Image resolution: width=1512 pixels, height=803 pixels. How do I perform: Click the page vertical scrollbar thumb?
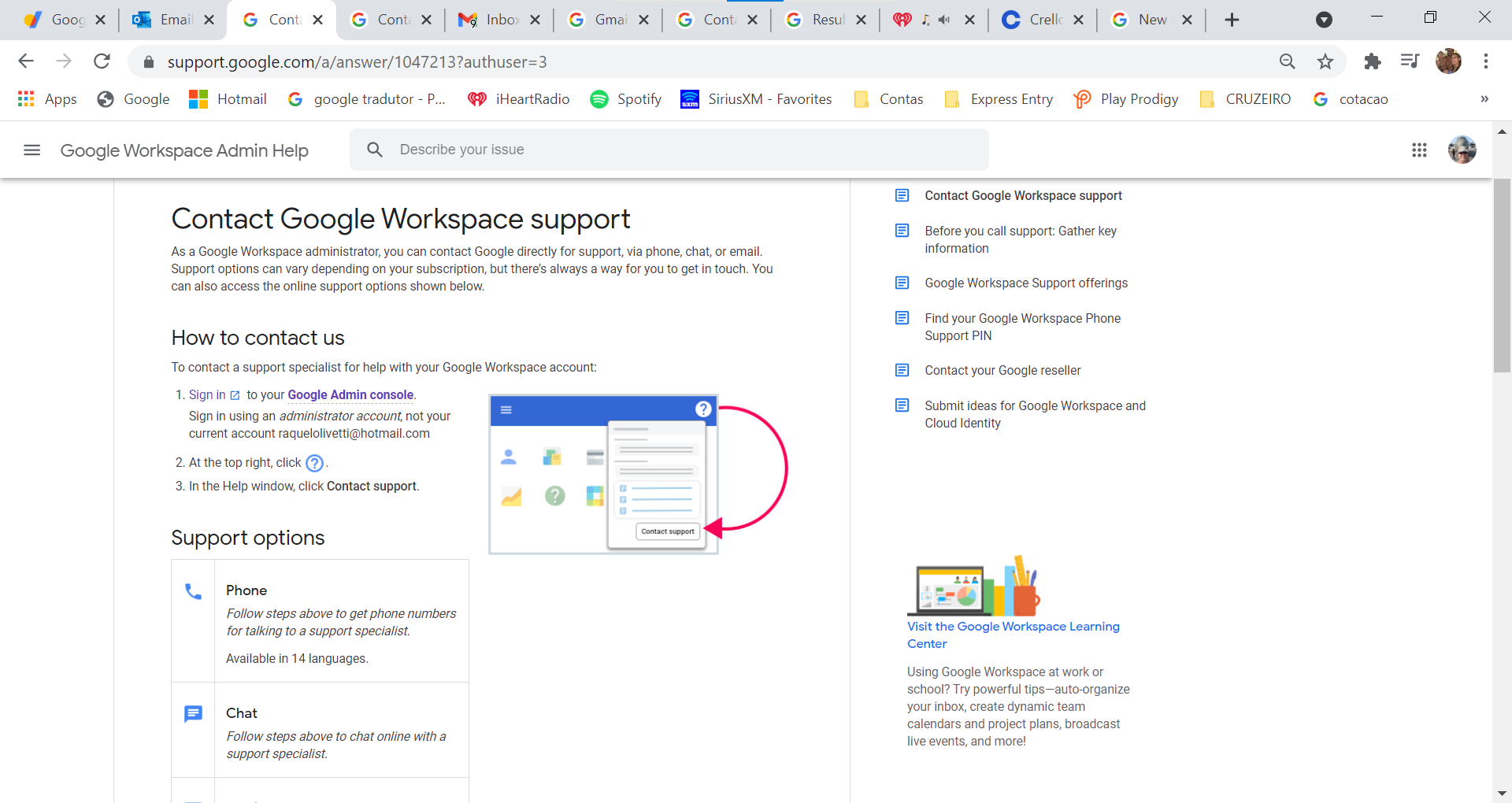(x=1502, y=276)
